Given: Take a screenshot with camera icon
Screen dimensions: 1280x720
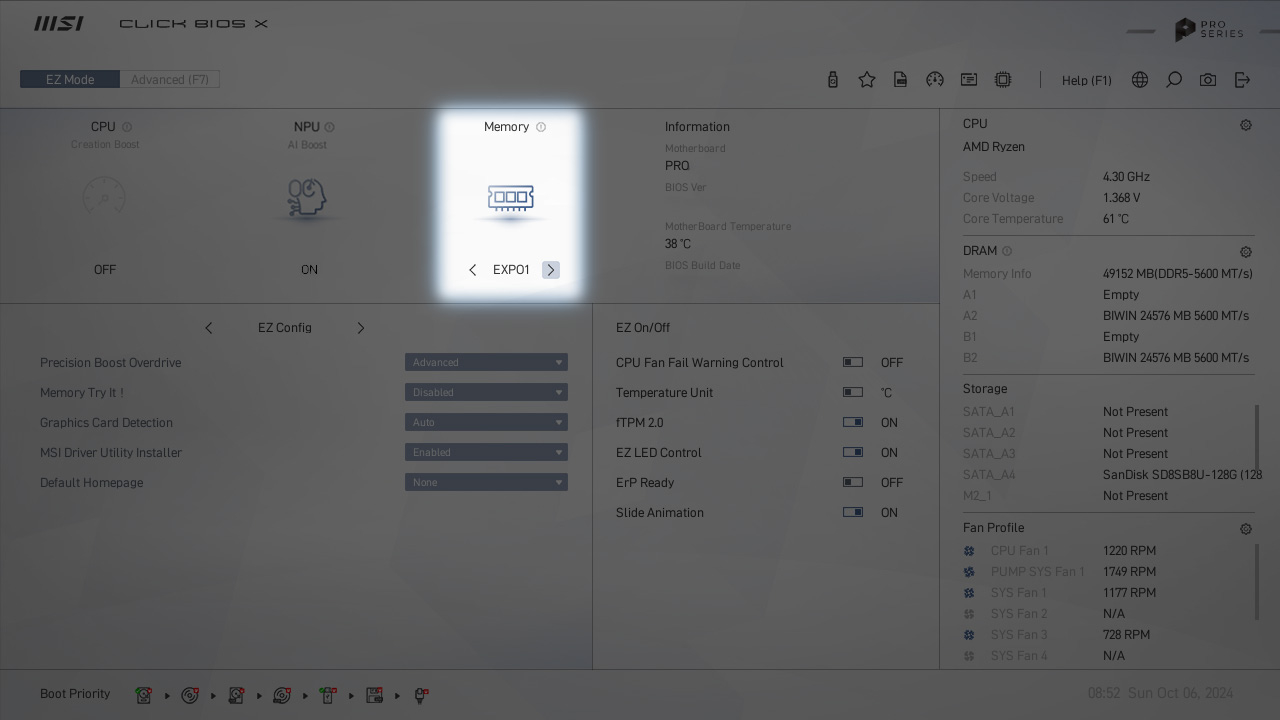Looking at the screenshot, I should coord(1208,80).
